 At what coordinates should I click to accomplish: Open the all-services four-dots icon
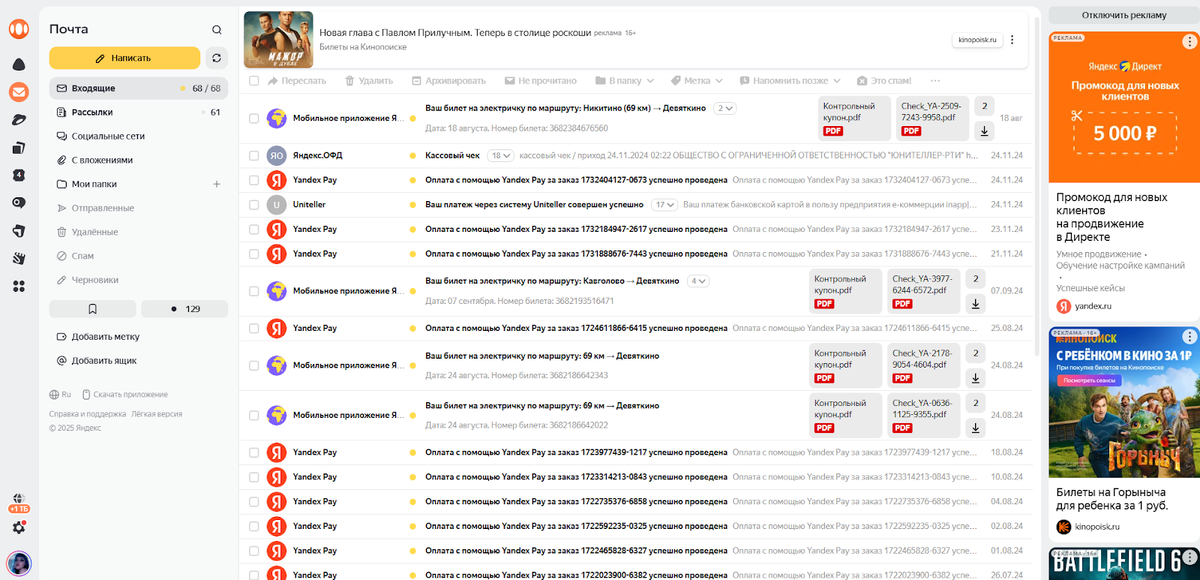click(x=18, y=286)
